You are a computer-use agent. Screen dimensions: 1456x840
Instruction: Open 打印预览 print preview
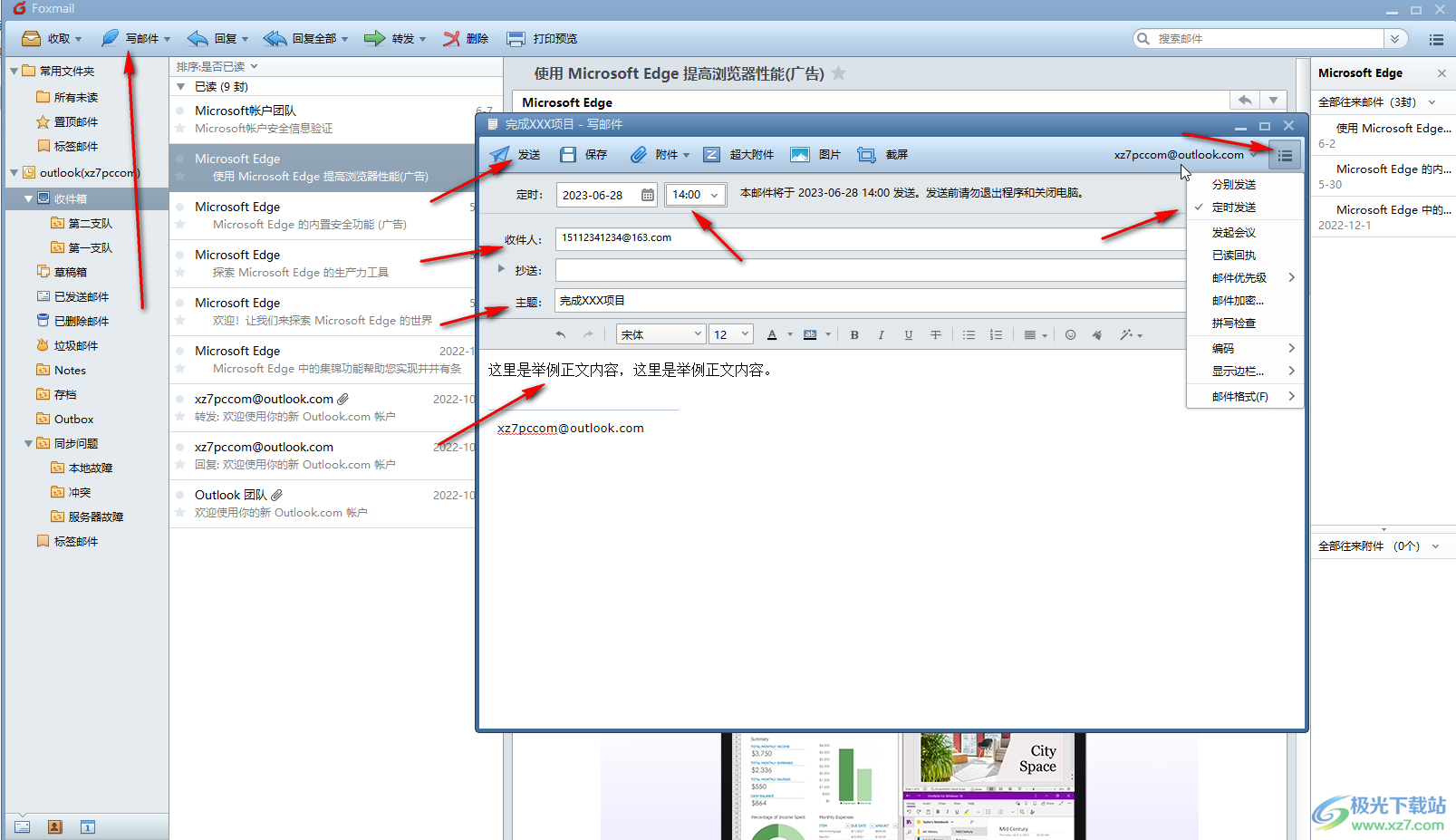point(542,39)
